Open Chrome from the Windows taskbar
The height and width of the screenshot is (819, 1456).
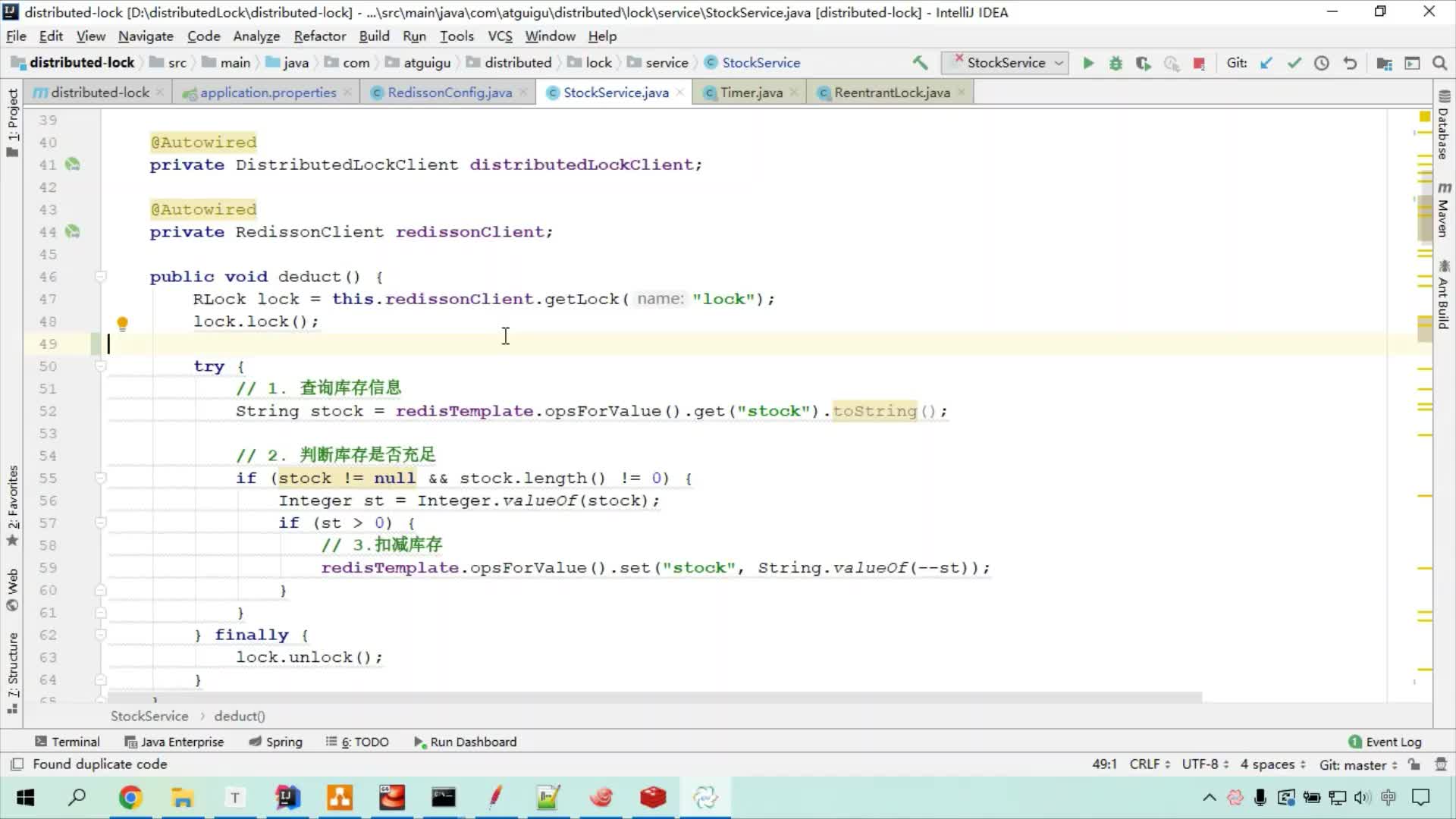coord(130,798)
